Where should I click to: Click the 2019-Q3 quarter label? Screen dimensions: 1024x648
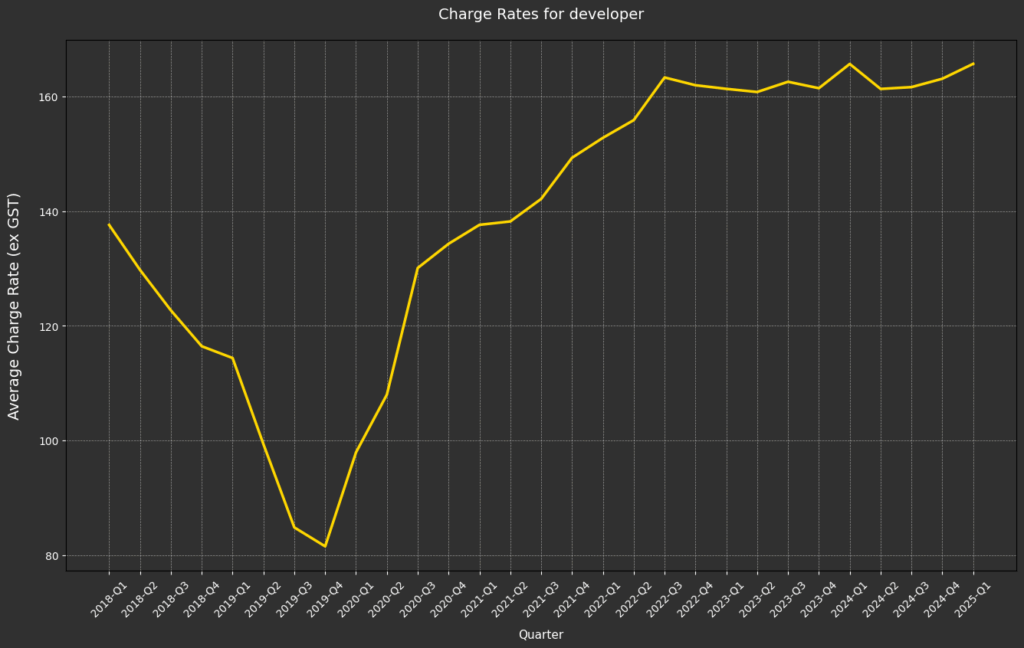point(293,600)
